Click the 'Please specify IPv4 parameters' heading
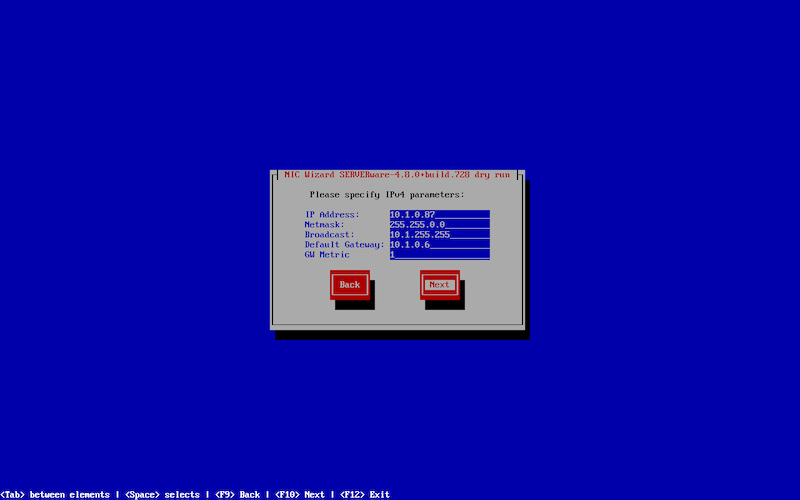800x500 pixels. 387,194
